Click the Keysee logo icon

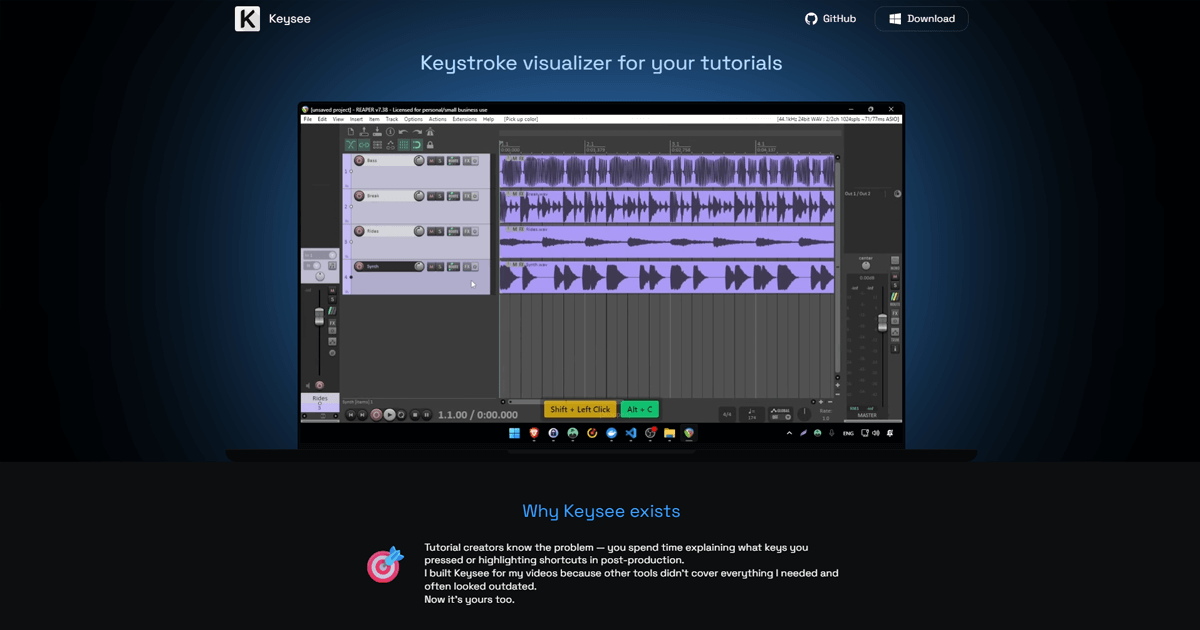247,19
